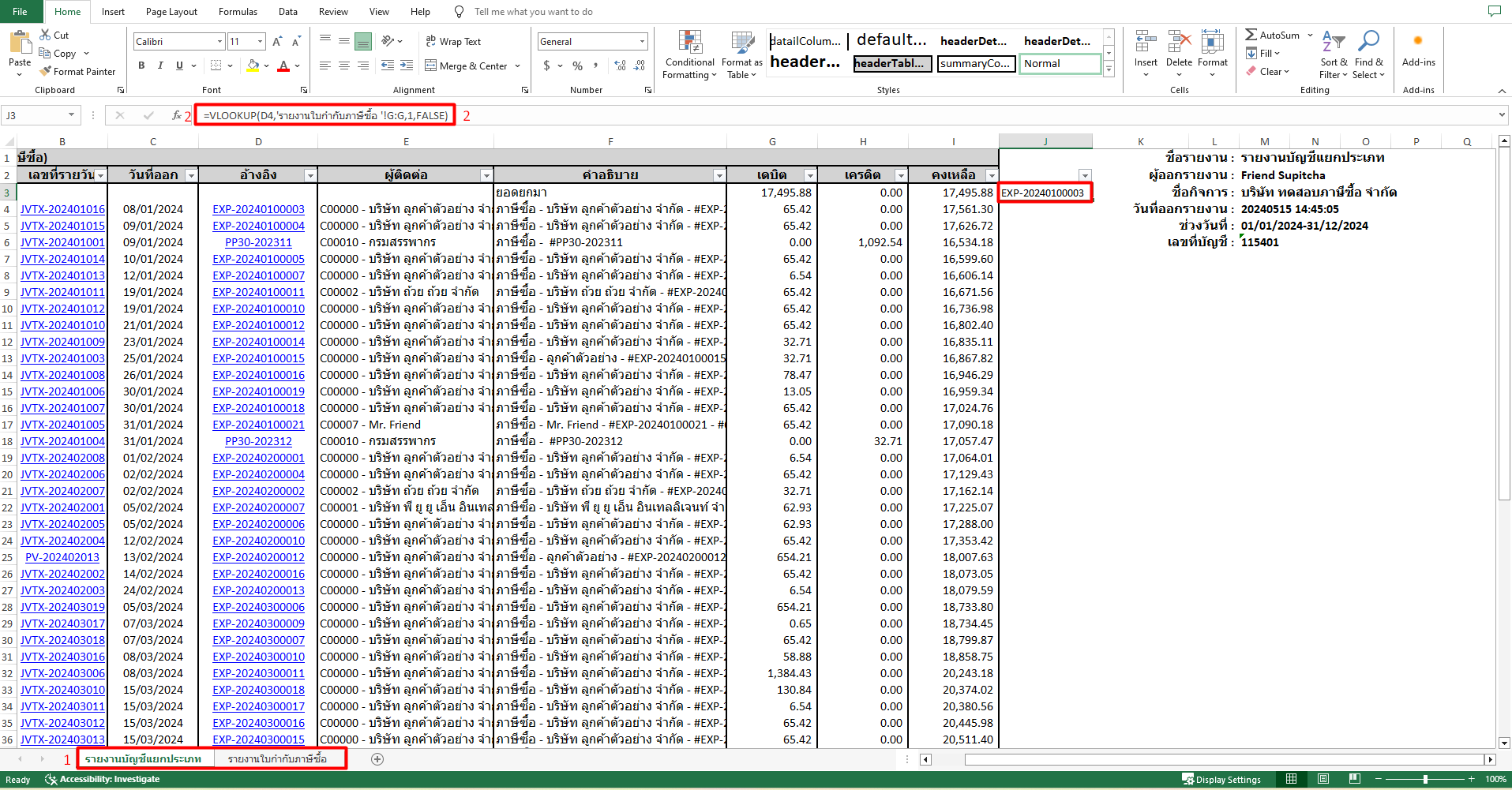Toggle Italic formatting
Screen dimensions: 1512x790
coord(160,66)
